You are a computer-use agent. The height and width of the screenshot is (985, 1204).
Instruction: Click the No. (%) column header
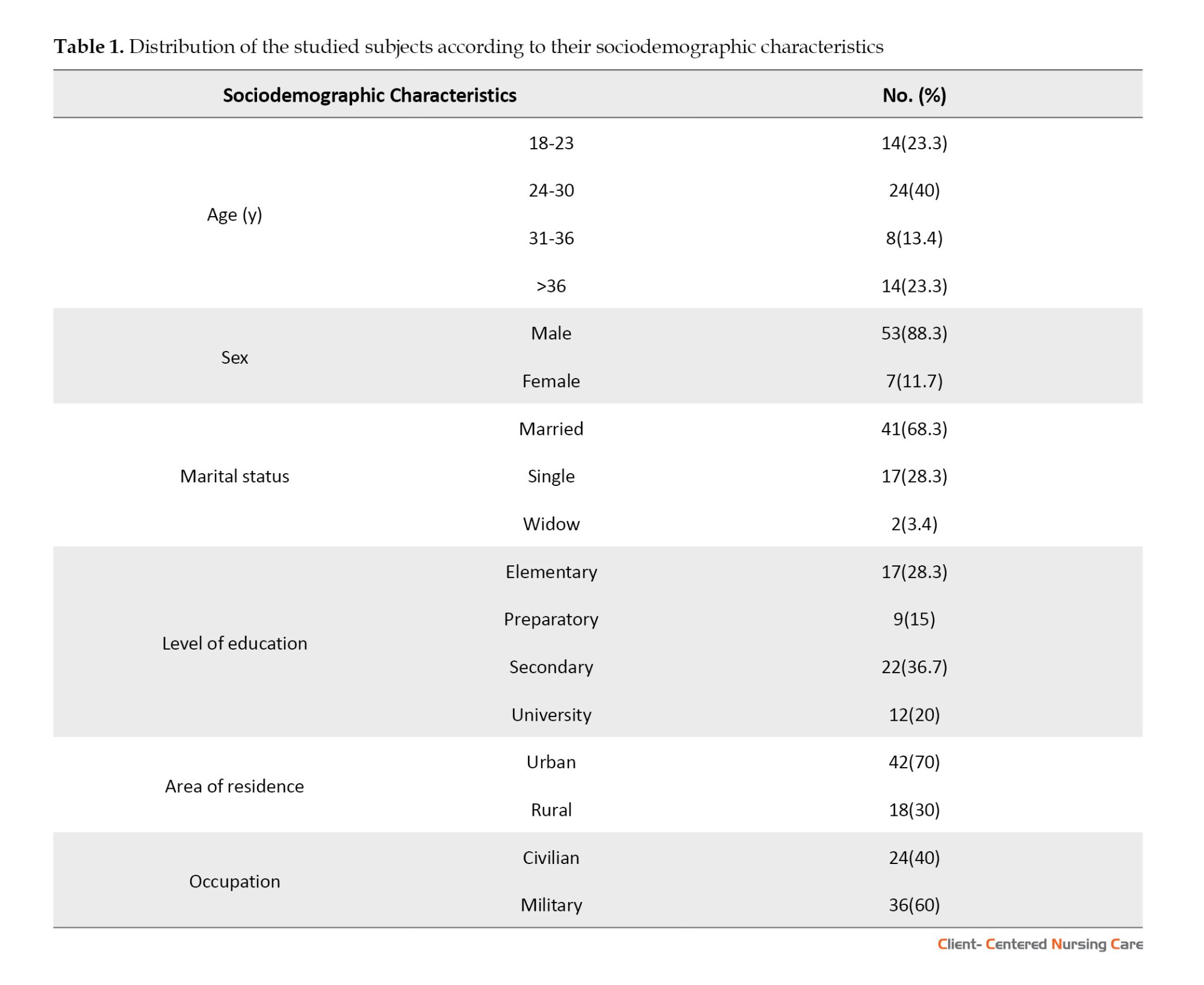click(914, 95)
